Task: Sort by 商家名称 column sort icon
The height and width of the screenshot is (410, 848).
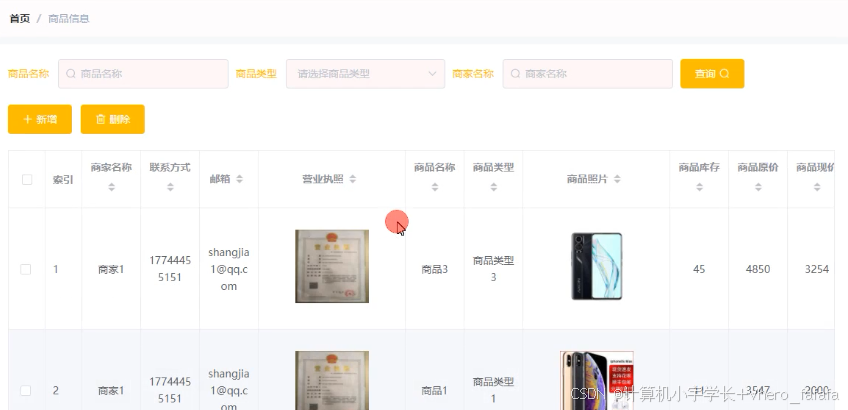Action: point(111,187)
